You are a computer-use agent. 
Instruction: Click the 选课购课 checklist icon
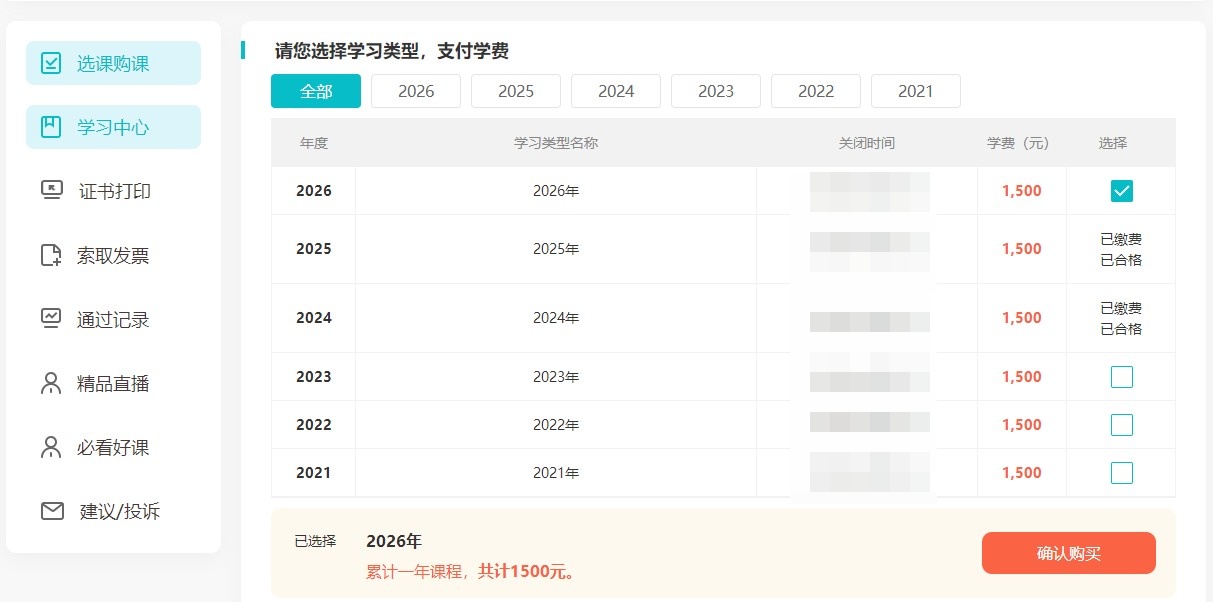point(51,63)
